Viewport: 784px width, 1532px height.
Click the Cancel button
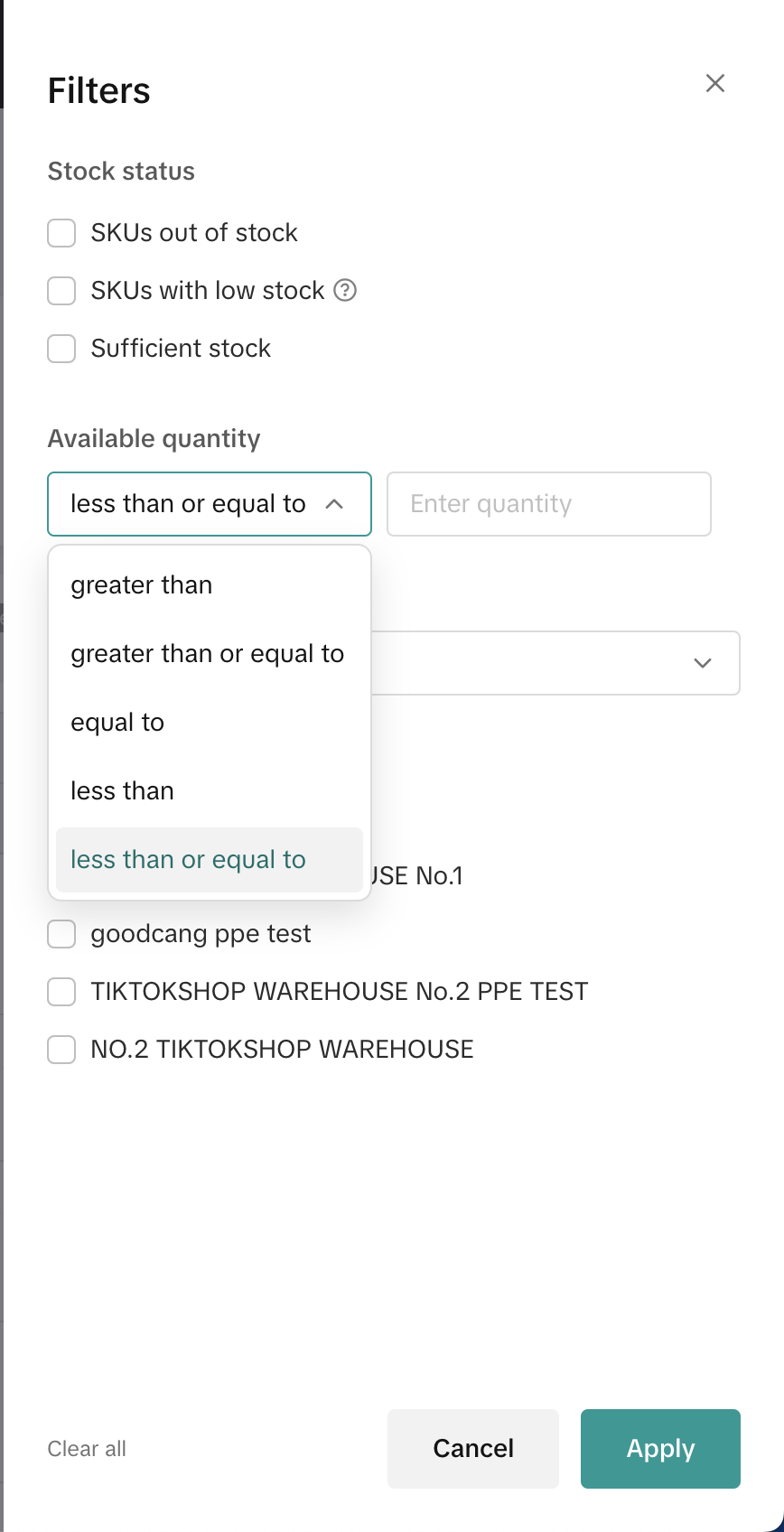[x=473, y=1449]
